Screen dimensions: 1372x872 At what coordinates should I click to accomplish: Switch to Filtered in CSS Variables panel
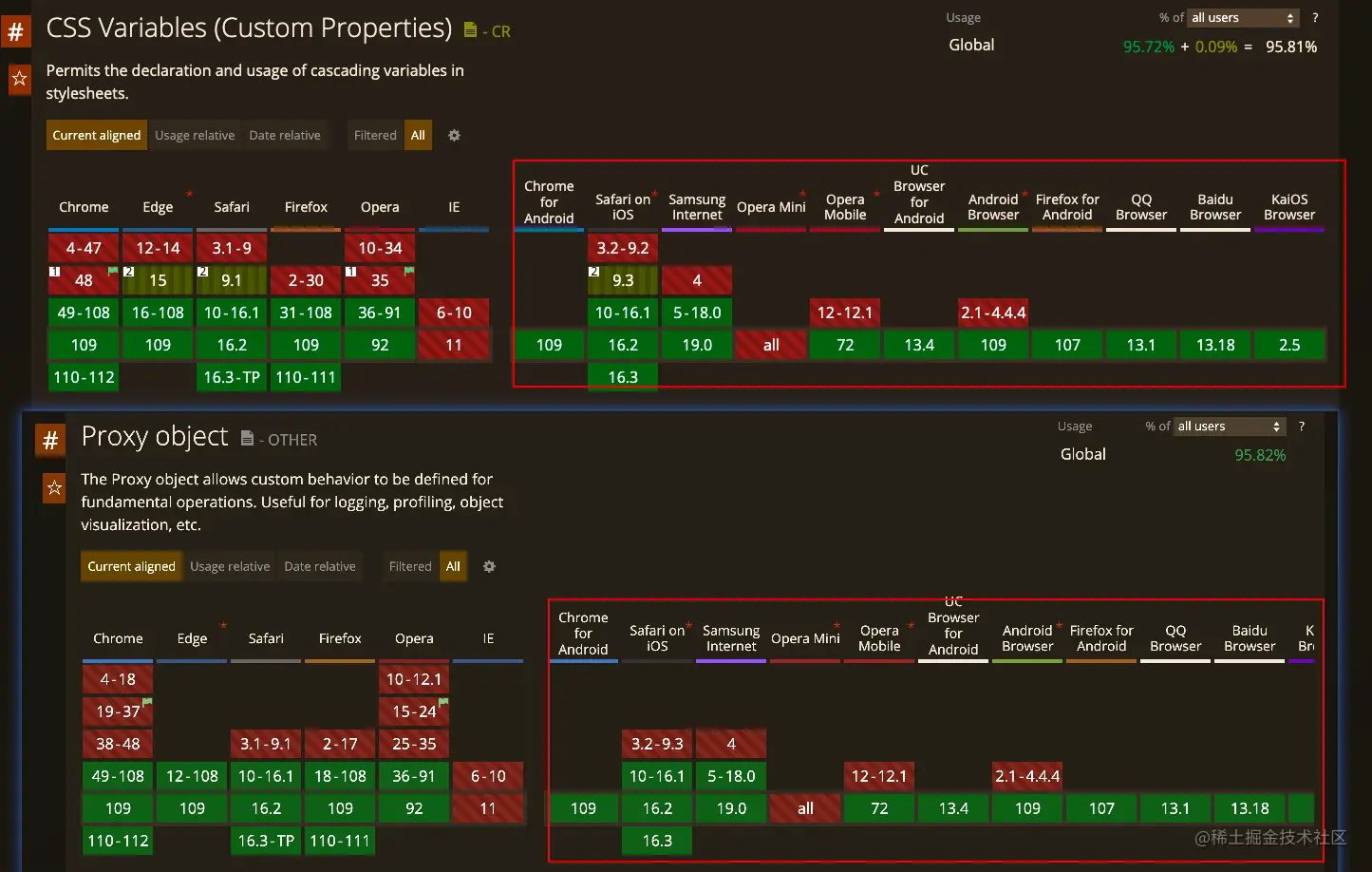click(x=375, y=135)
